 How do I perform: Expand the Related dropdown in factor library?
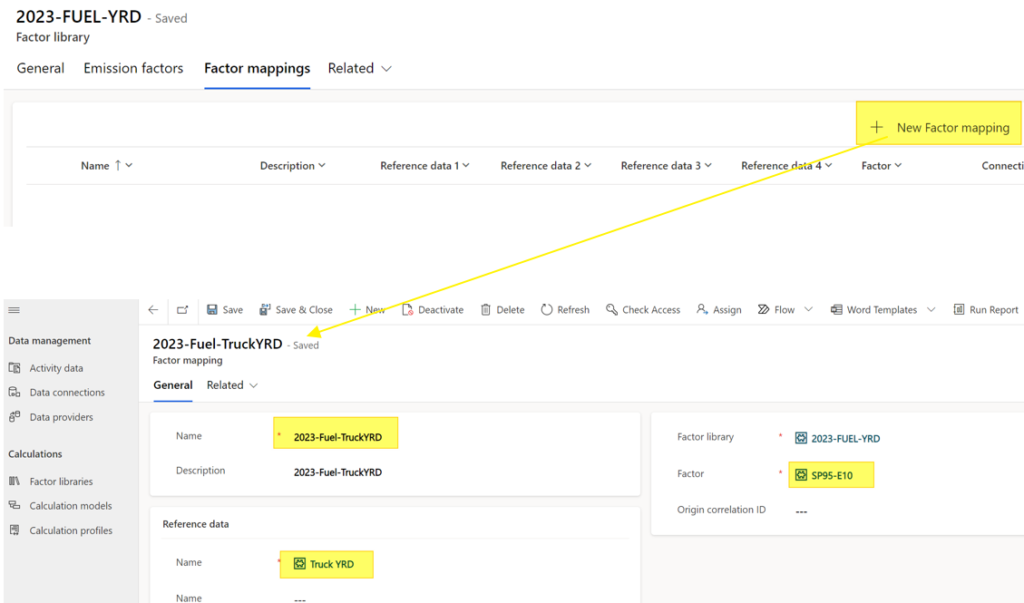(386, 69)
